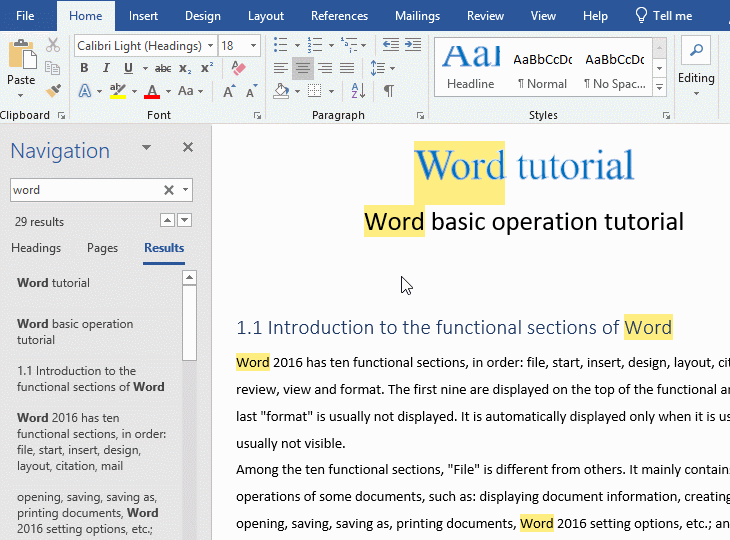Go to previous search result
The width and height of the screenshot is (730, 540).
click(168, 220)
